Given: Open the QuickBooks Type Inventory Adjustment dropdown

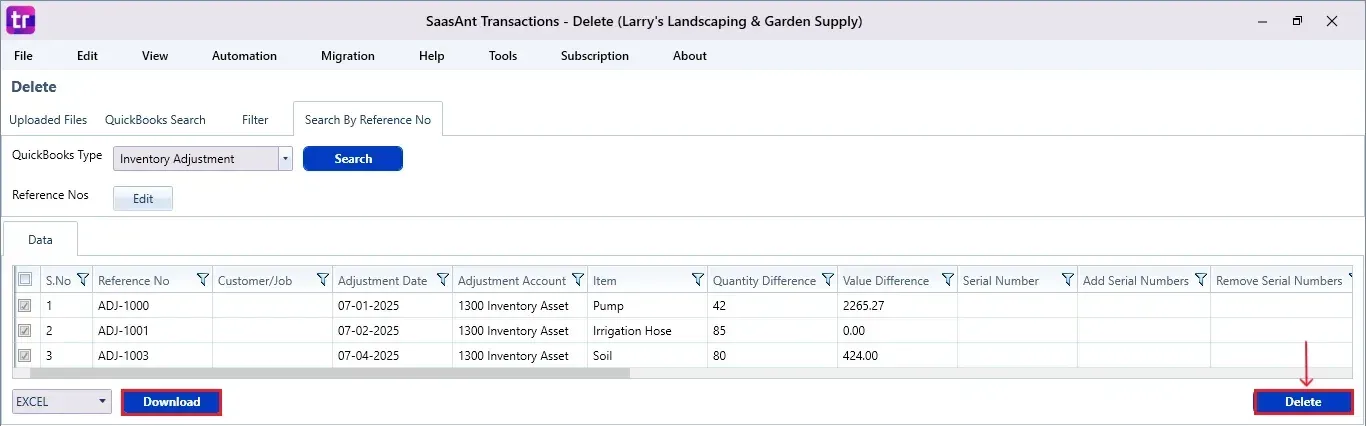Looking at the screenshot, I should click(203, 159).
